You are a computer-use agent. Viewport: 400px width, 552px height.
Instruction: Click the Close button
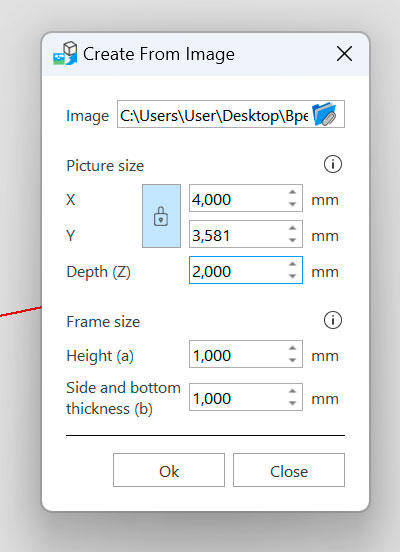pyautogui.click(x=289, y=470)
